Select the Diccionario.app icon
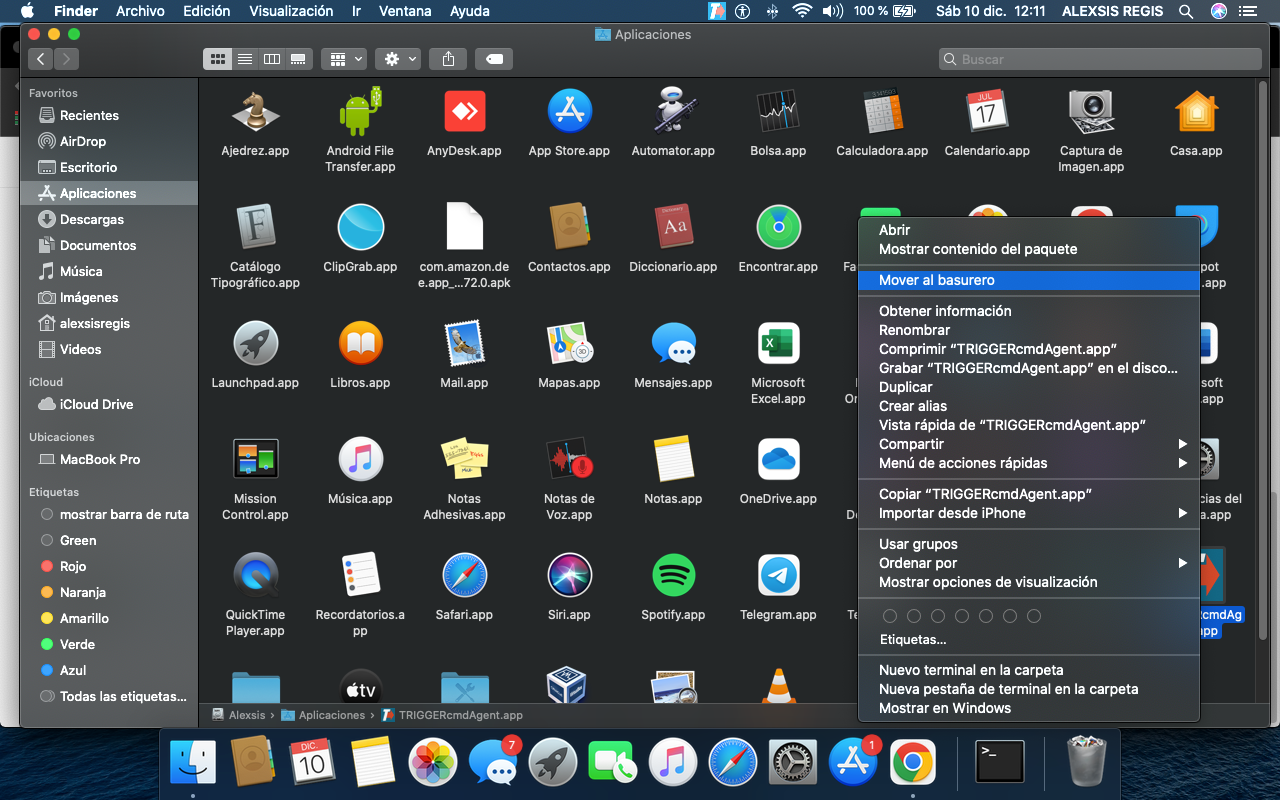The height and width of the screenshot is (800, 1280). pyautogui.click(x=673, y=227)
